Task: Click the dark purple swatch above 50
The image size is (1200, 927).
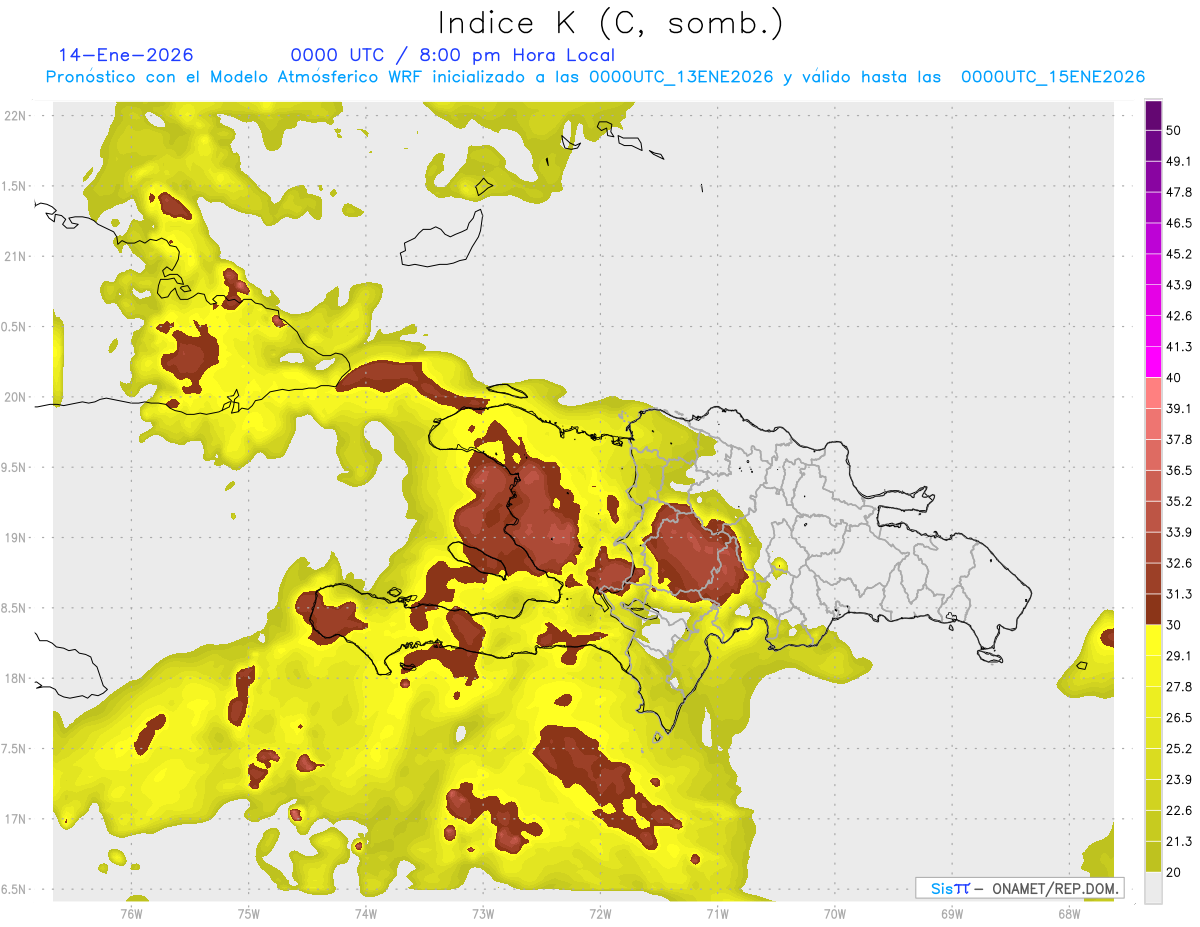Action: (1153, 115)
